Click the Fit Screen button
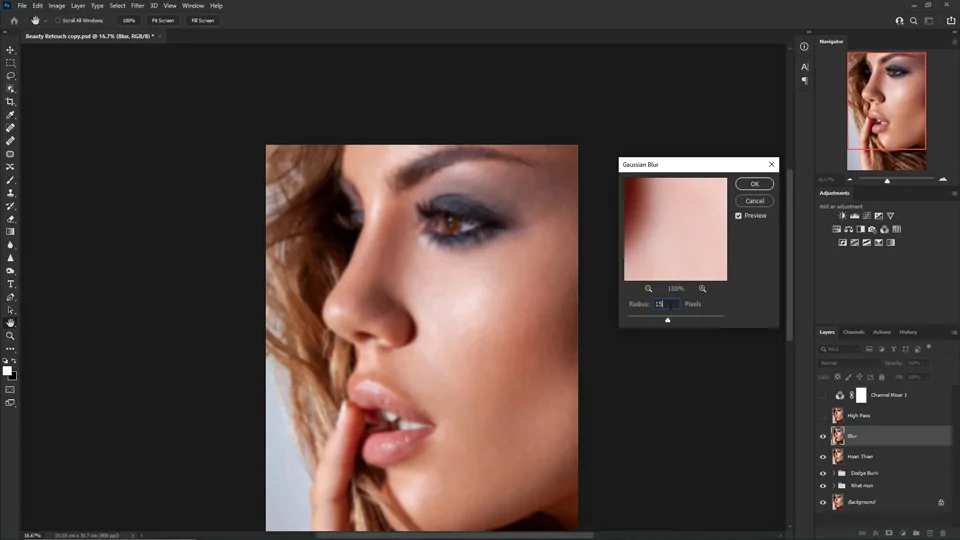Image resolution: width=960 pixels, height=540 pixels. pyautogui.click(x=163, y=20)
